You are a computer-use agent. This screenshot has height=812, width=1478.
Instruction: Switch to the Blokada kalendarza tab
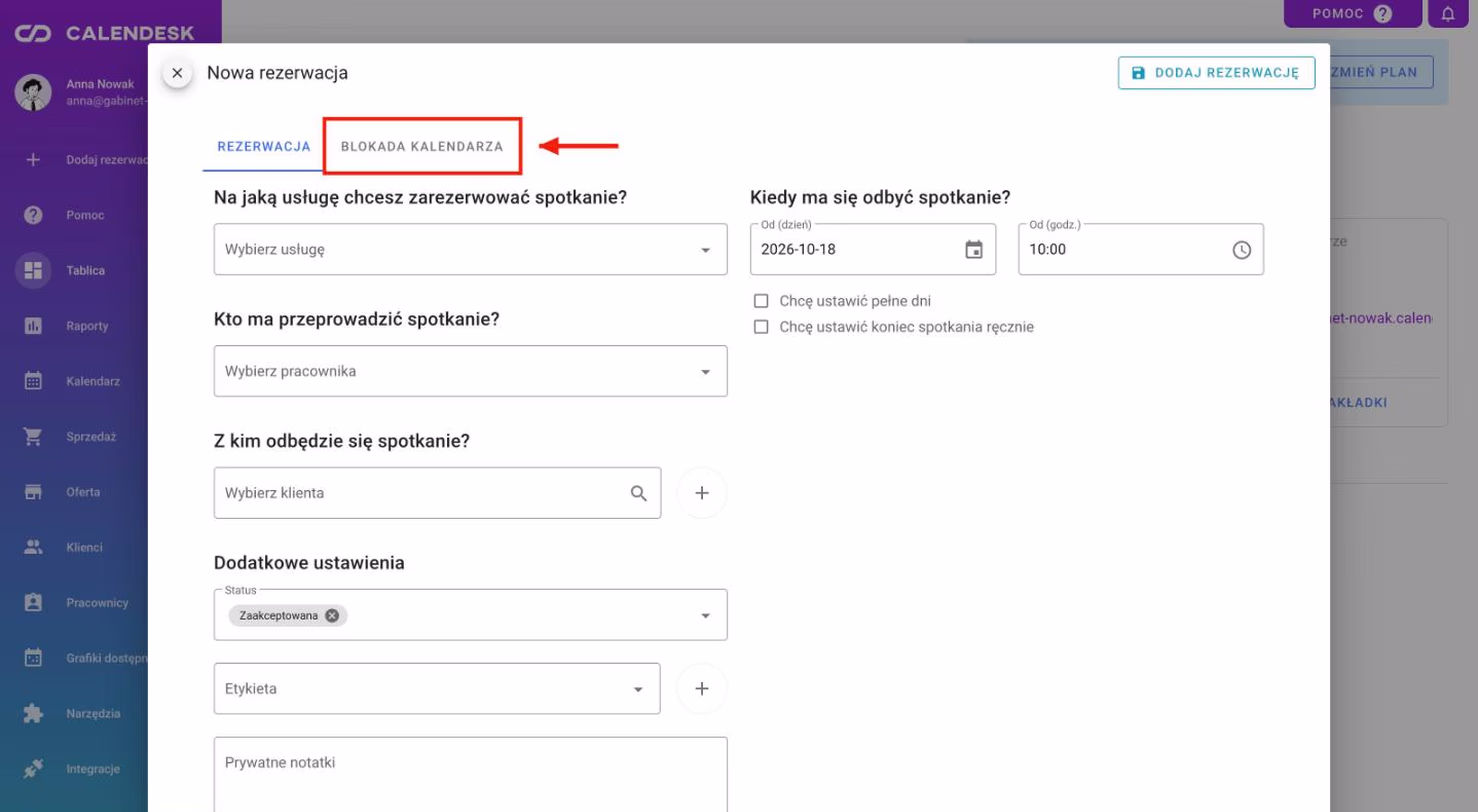pos(422,146)
